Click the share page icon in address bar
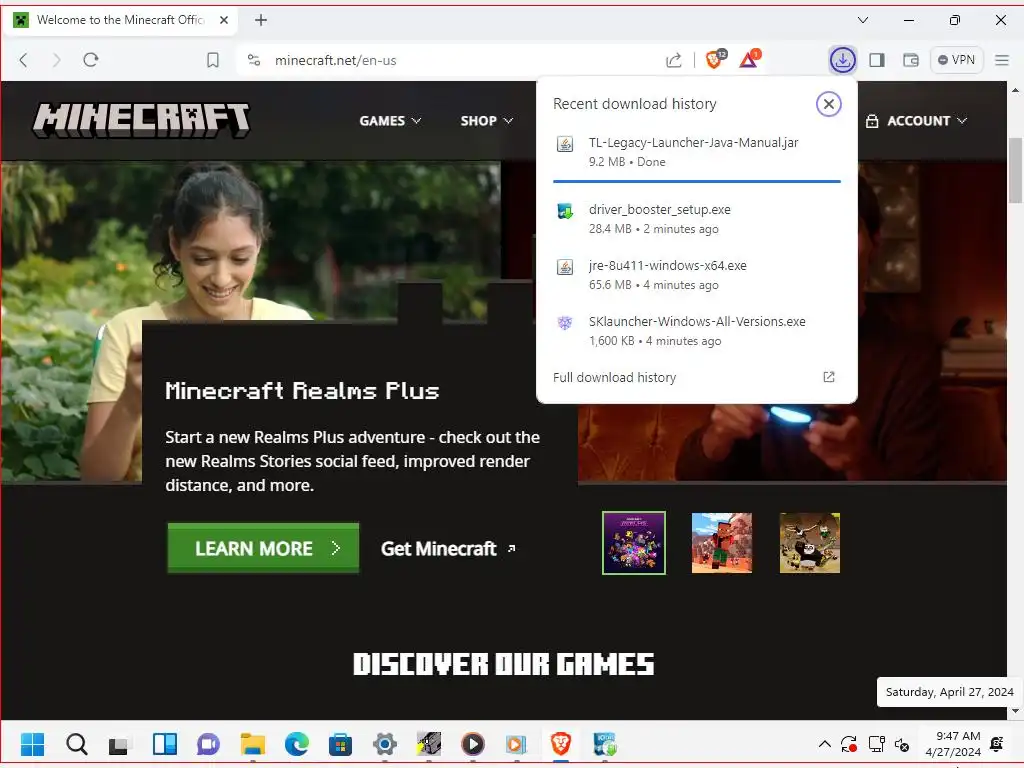 point(673,60)
